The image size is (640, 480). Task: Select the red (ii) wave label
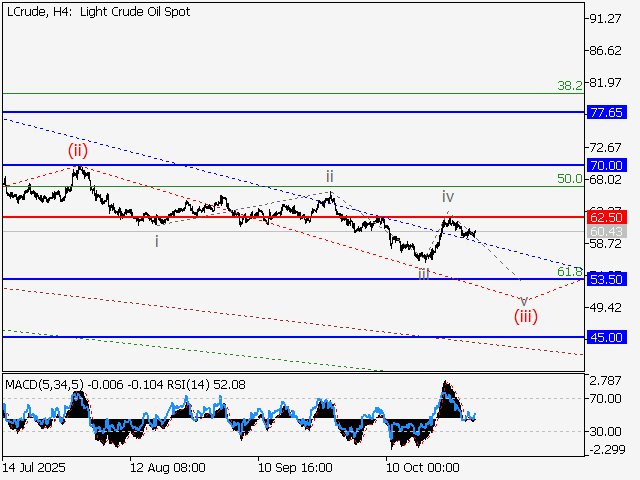coord(78,151)
